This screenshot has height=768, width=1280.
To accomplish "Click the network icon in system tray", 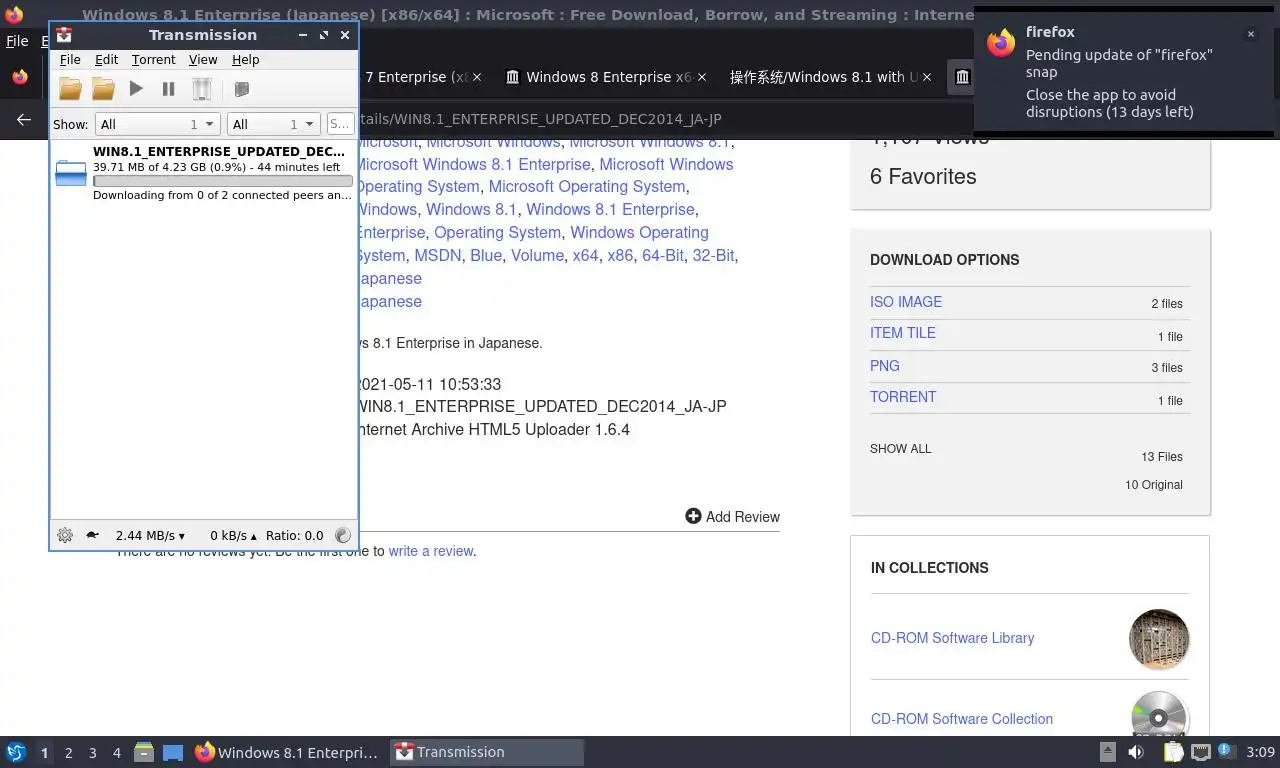I will click(1201, 752).
